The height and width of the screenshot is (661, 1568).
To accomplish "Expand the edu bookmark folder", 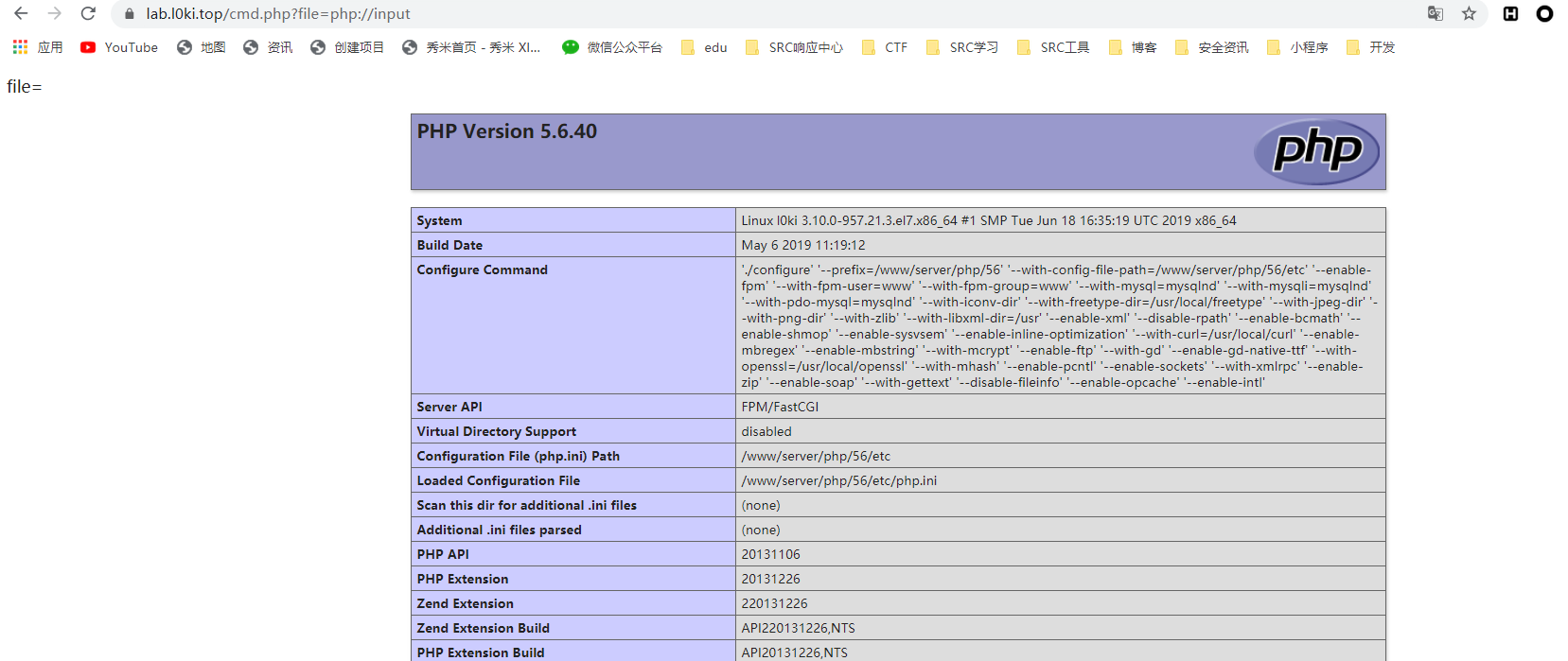I will [x=704, y=47].
